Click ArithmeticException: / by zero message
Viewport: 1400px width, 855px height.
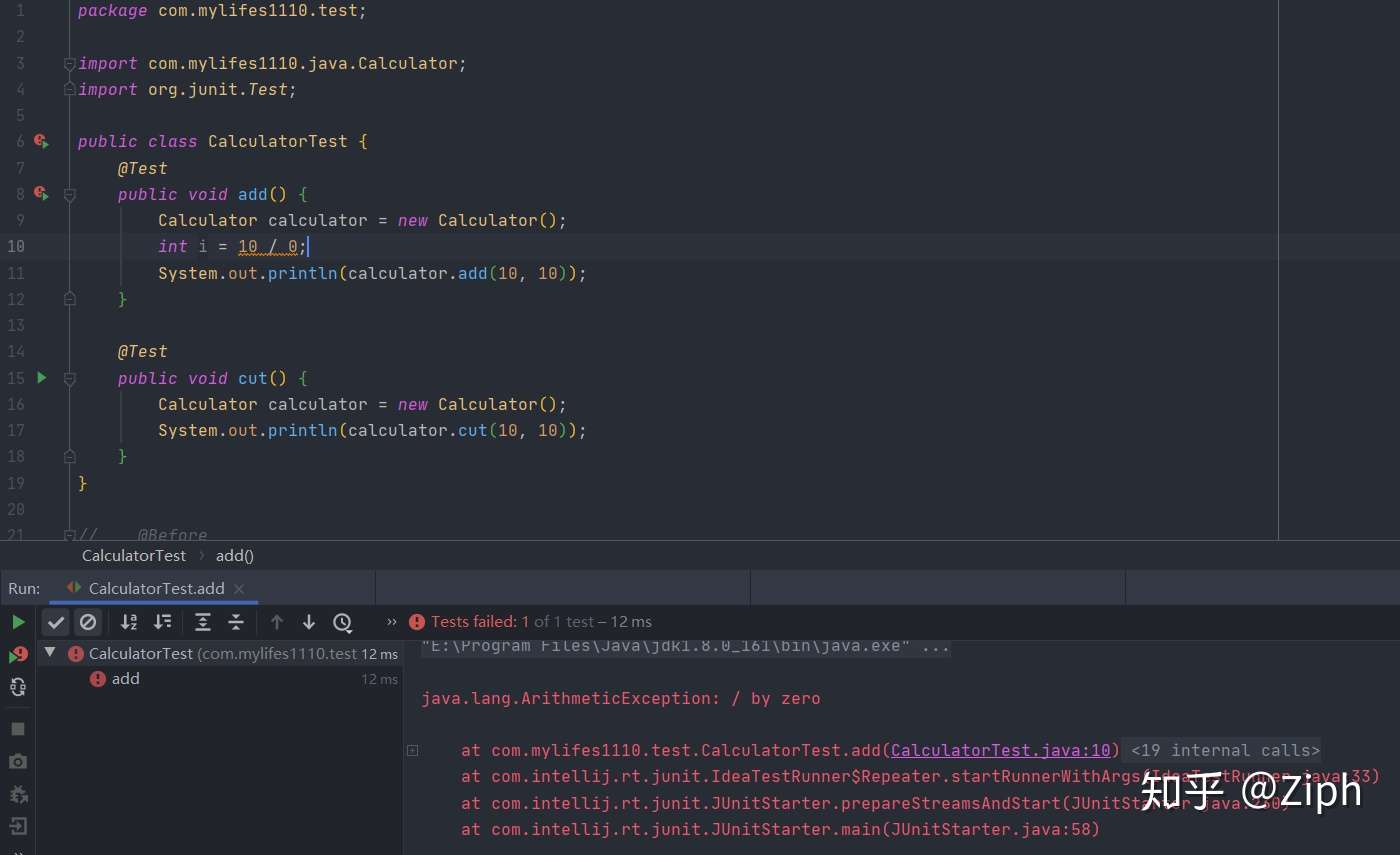point(621,698)
